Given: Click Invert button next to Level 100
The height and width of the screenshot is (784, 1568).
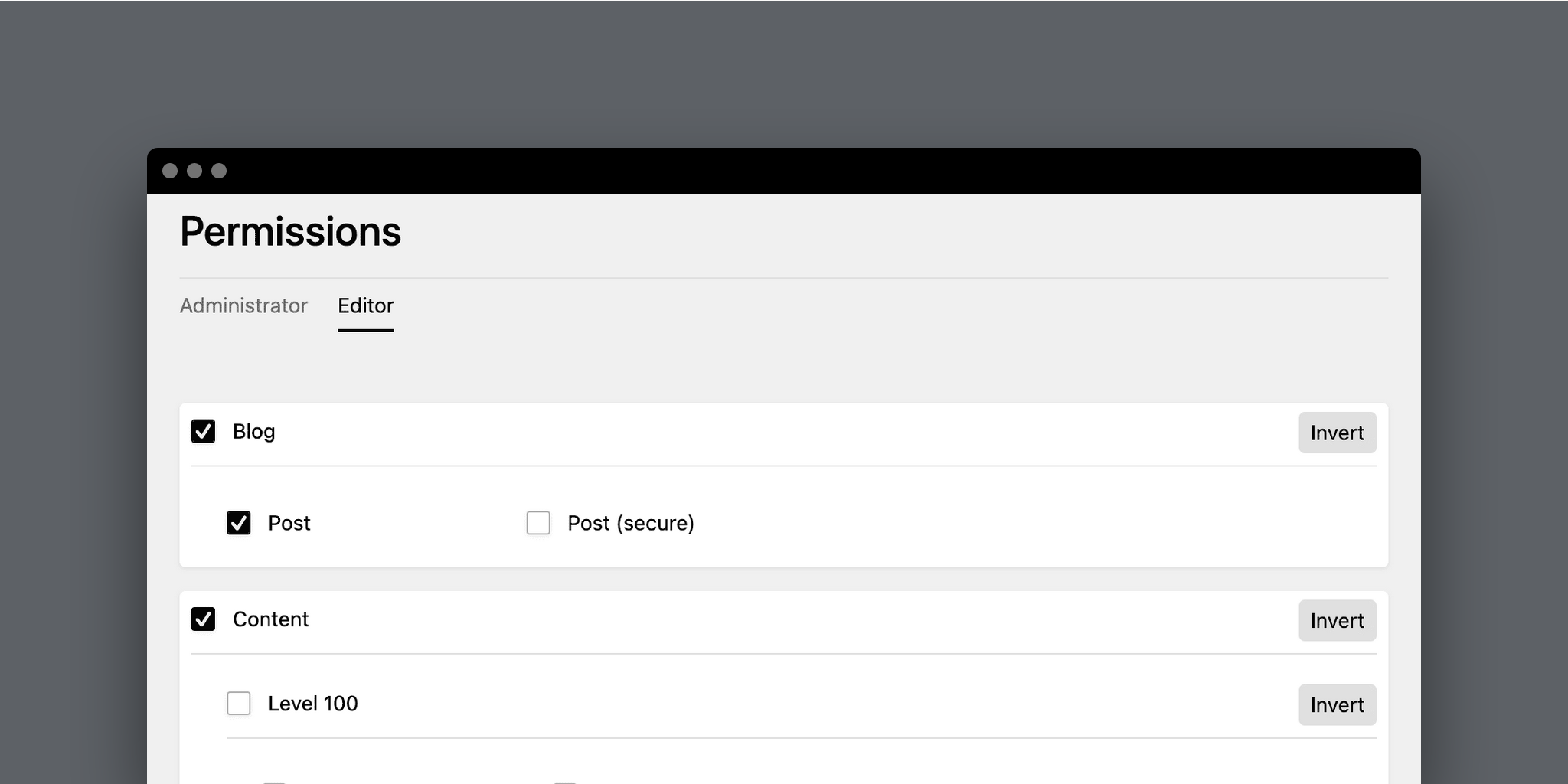Looking at the screenshot, I should pyautogui.click(x=1337, y=705).
